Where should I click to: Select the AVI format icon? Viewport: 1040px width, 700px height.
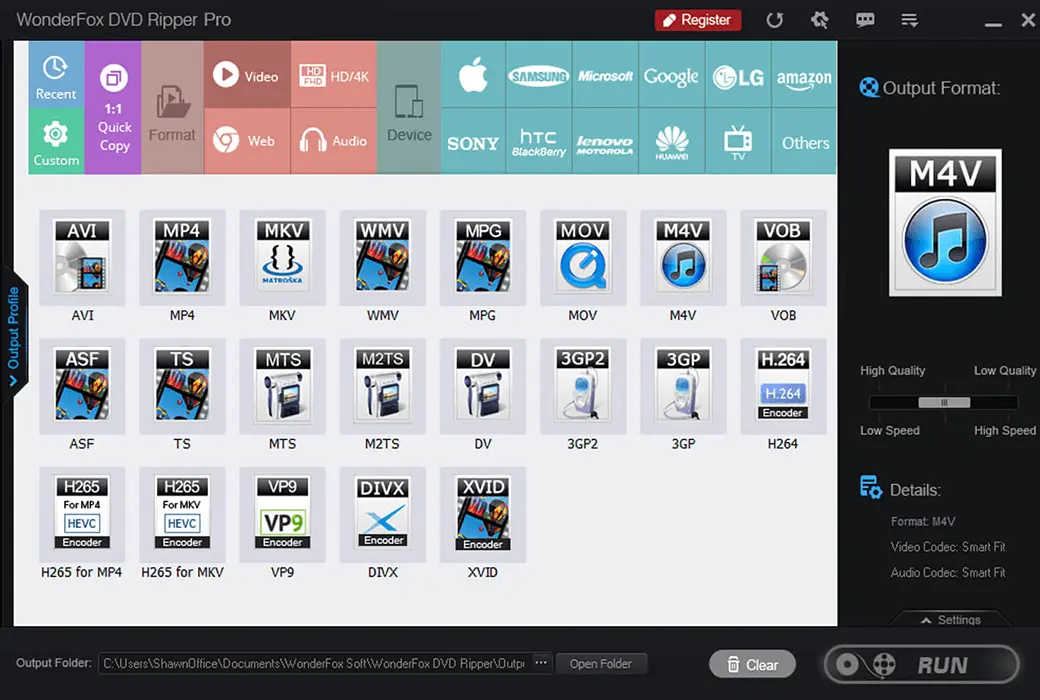[82, 257]
